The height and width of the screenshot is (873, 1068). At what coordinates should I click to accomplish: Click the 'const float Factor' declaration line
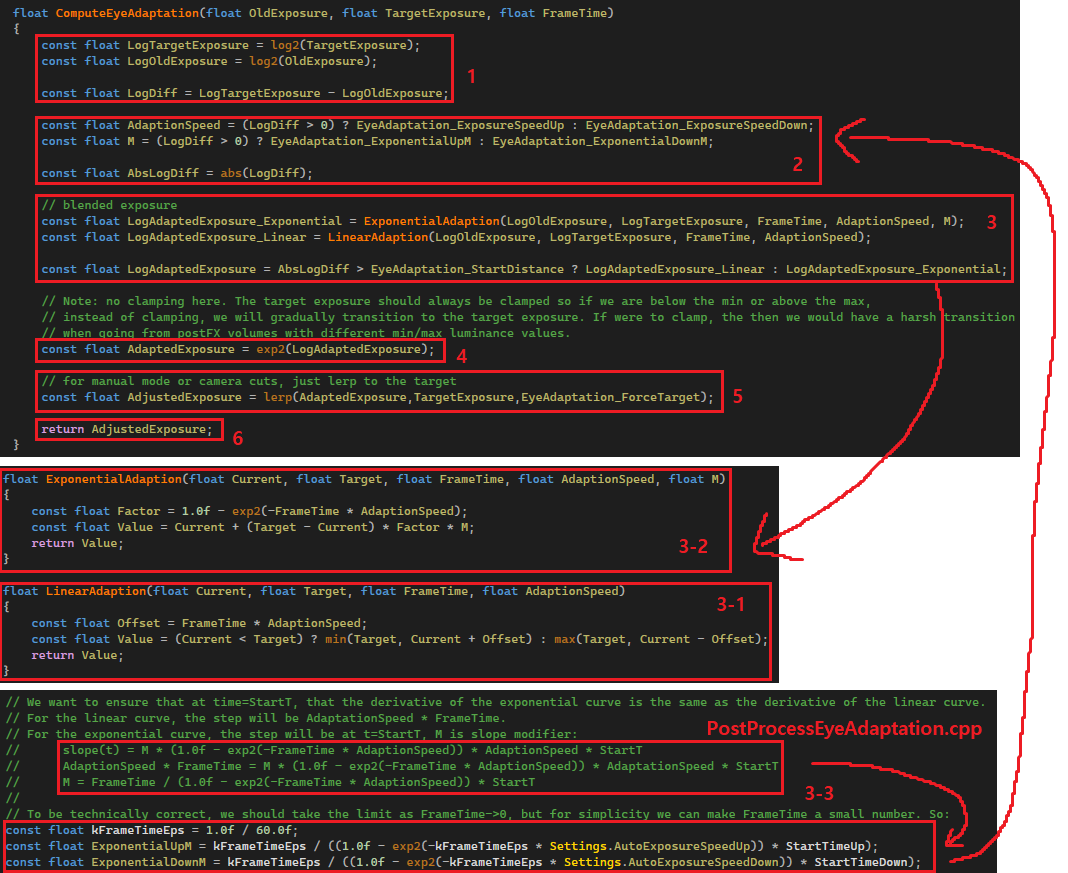[x=249, y=511]
